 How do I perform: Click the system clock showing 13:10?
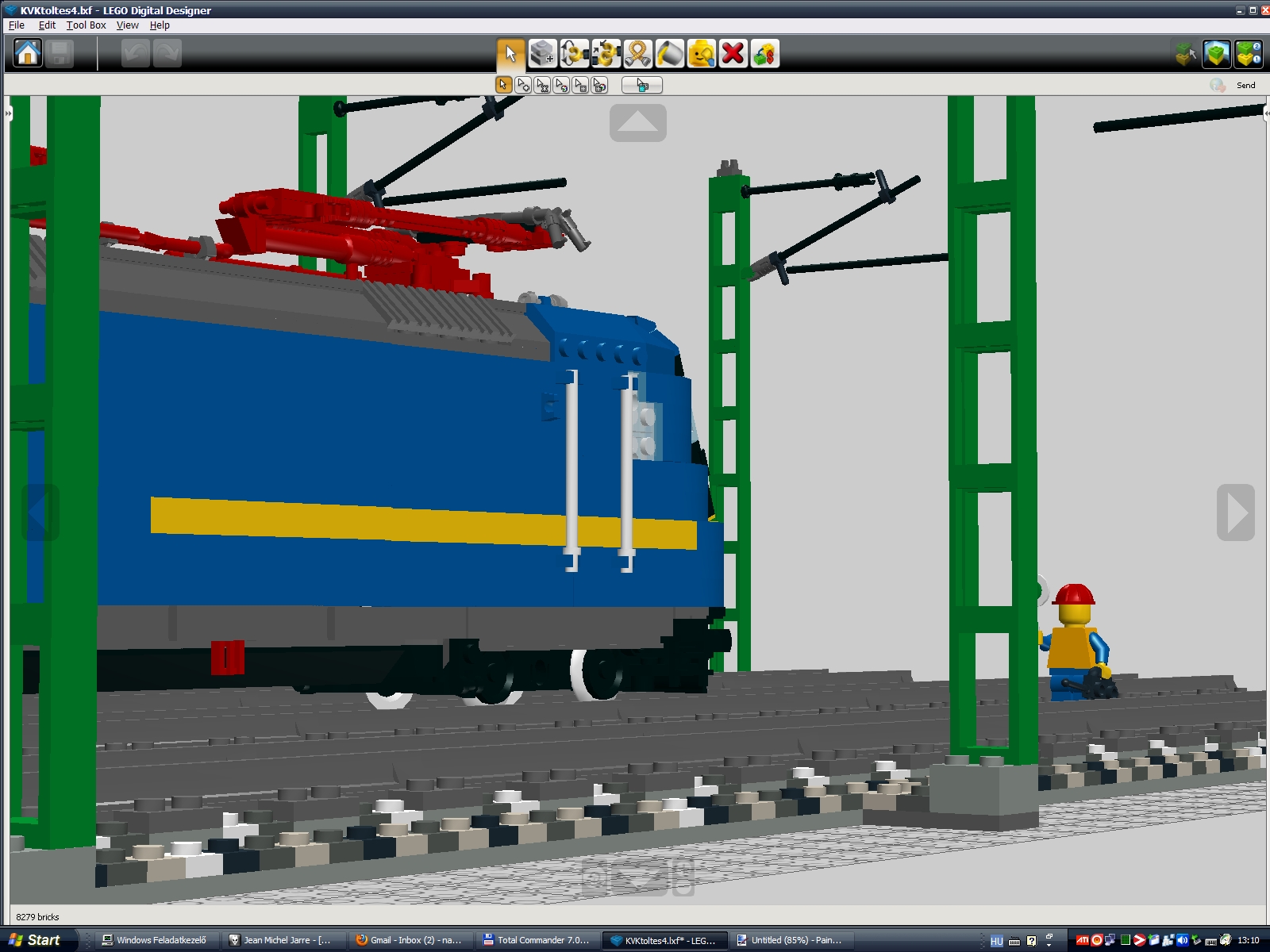coord(1249,940)
